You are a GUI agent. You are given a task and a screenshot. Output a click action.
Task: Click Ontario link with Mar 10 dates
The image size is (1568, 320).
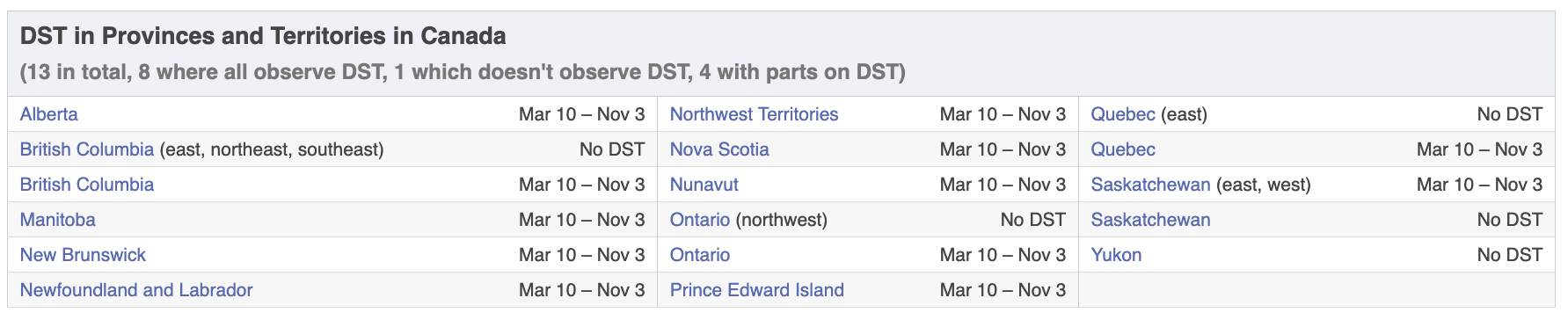700,255
